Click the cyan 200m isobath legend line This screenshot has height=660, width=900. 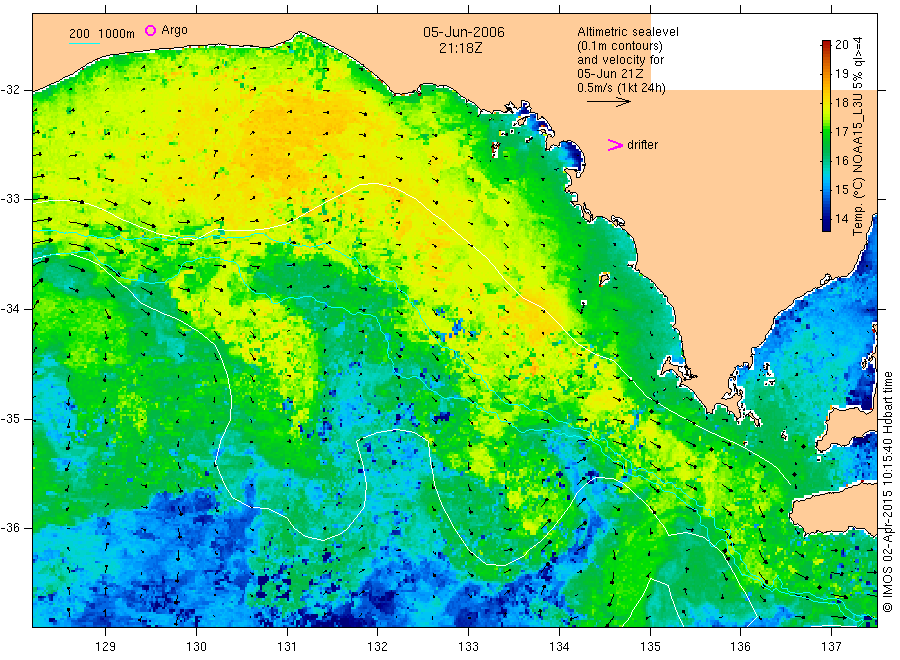[84, 42]
